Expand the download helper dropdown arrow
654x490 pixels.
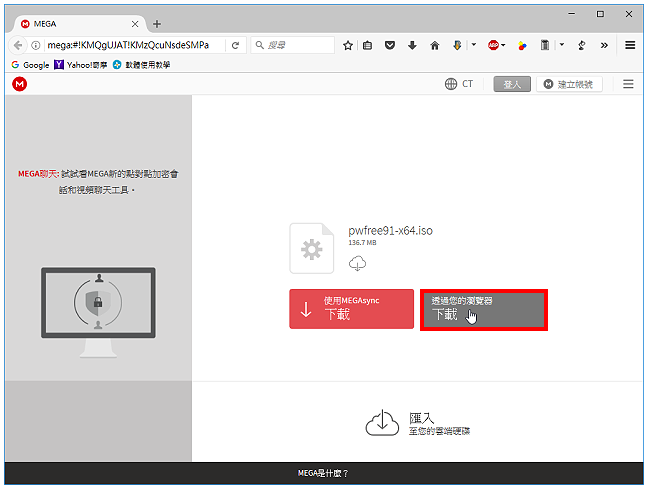point(474,44)
